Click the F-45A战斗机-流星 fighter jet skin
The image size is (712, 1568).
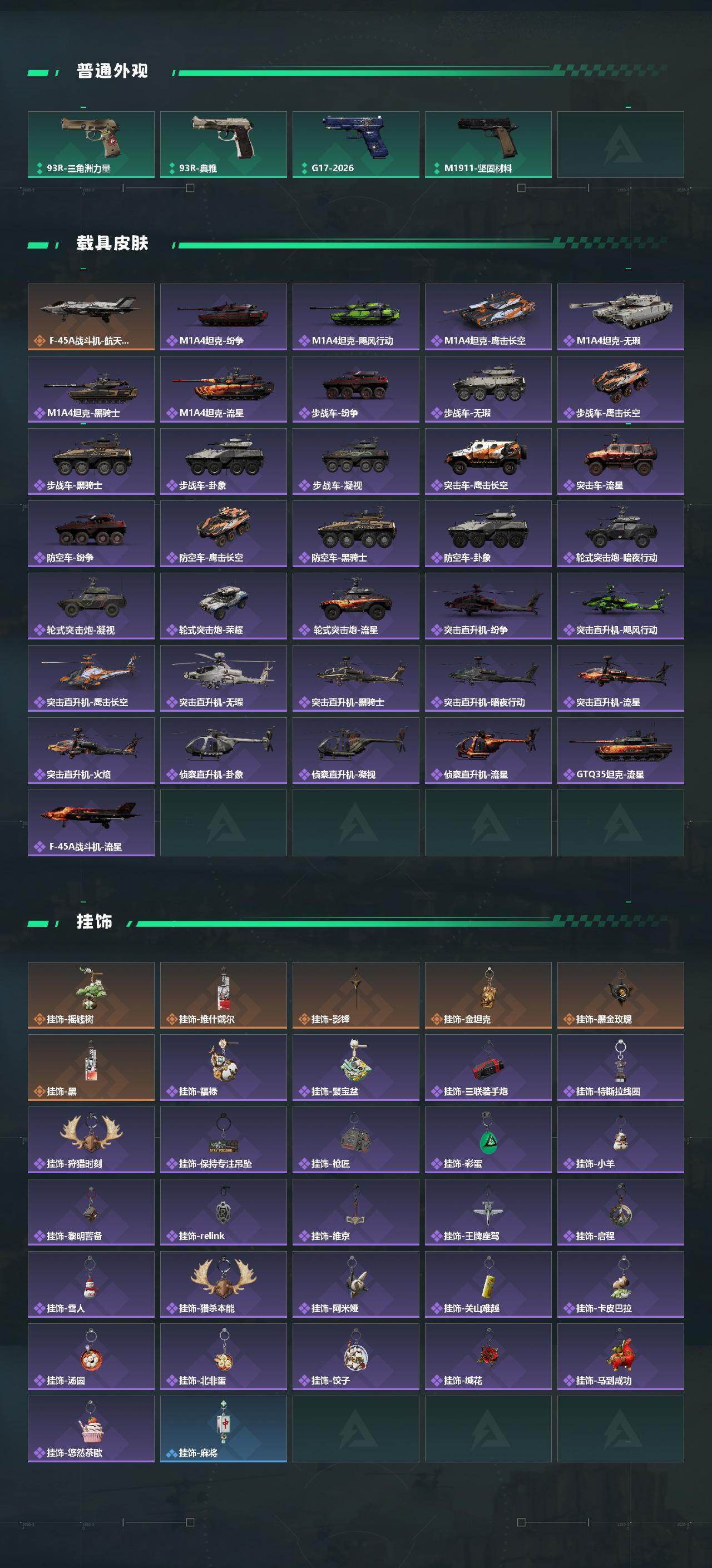(91, 823)
